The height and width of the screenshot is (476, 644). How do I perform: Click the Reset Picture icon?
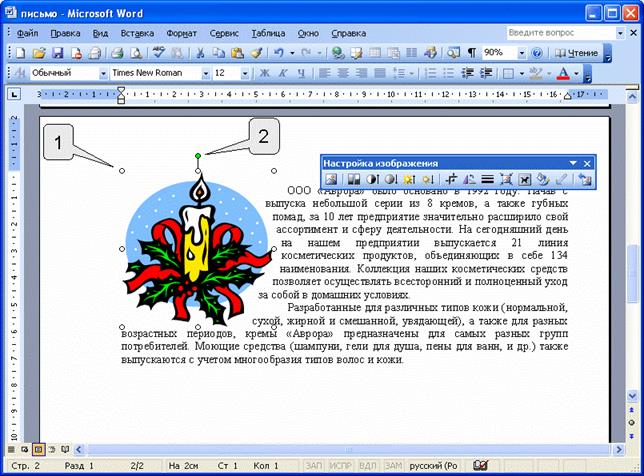[584, 179]
